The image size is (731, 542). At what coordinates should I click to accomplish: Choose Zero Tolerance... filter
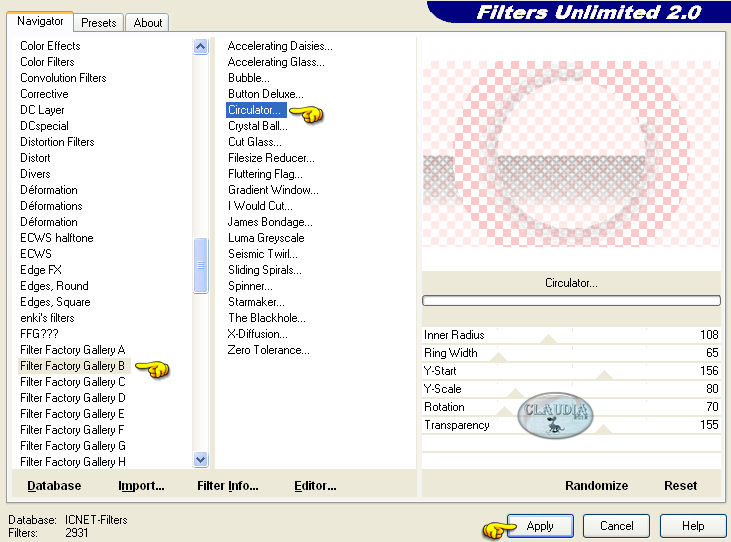[x=268, y=350]
